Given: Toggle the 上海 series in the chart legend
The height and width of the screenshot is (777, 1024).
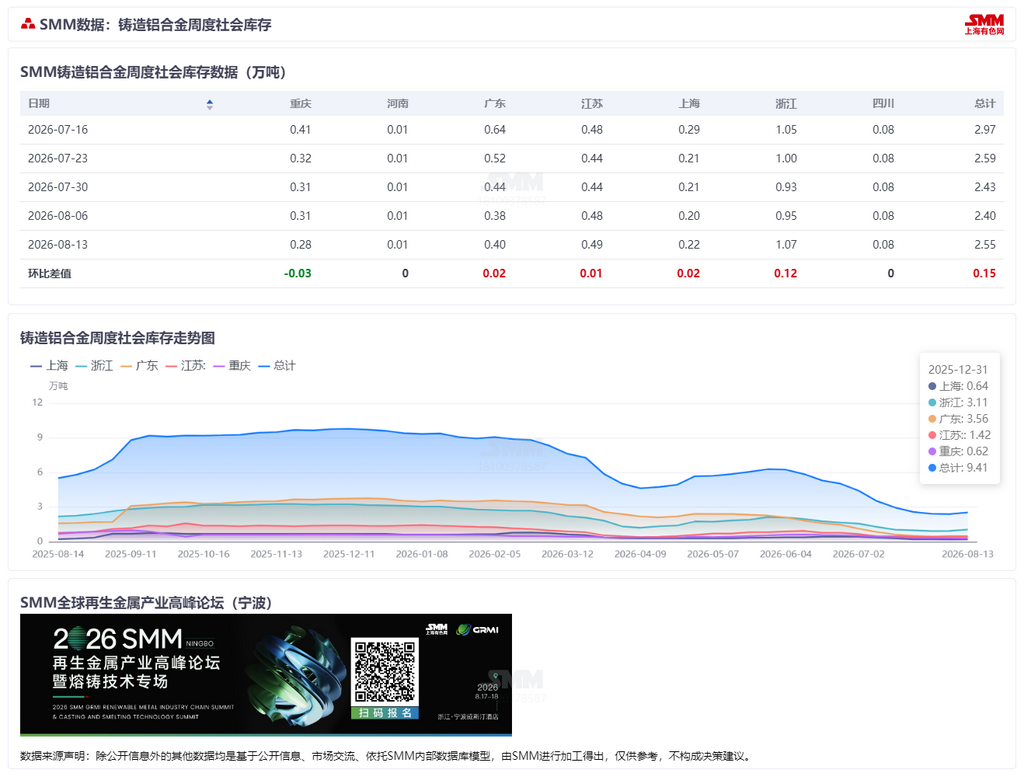Looking at the screenshot, I should pos(49,366).
